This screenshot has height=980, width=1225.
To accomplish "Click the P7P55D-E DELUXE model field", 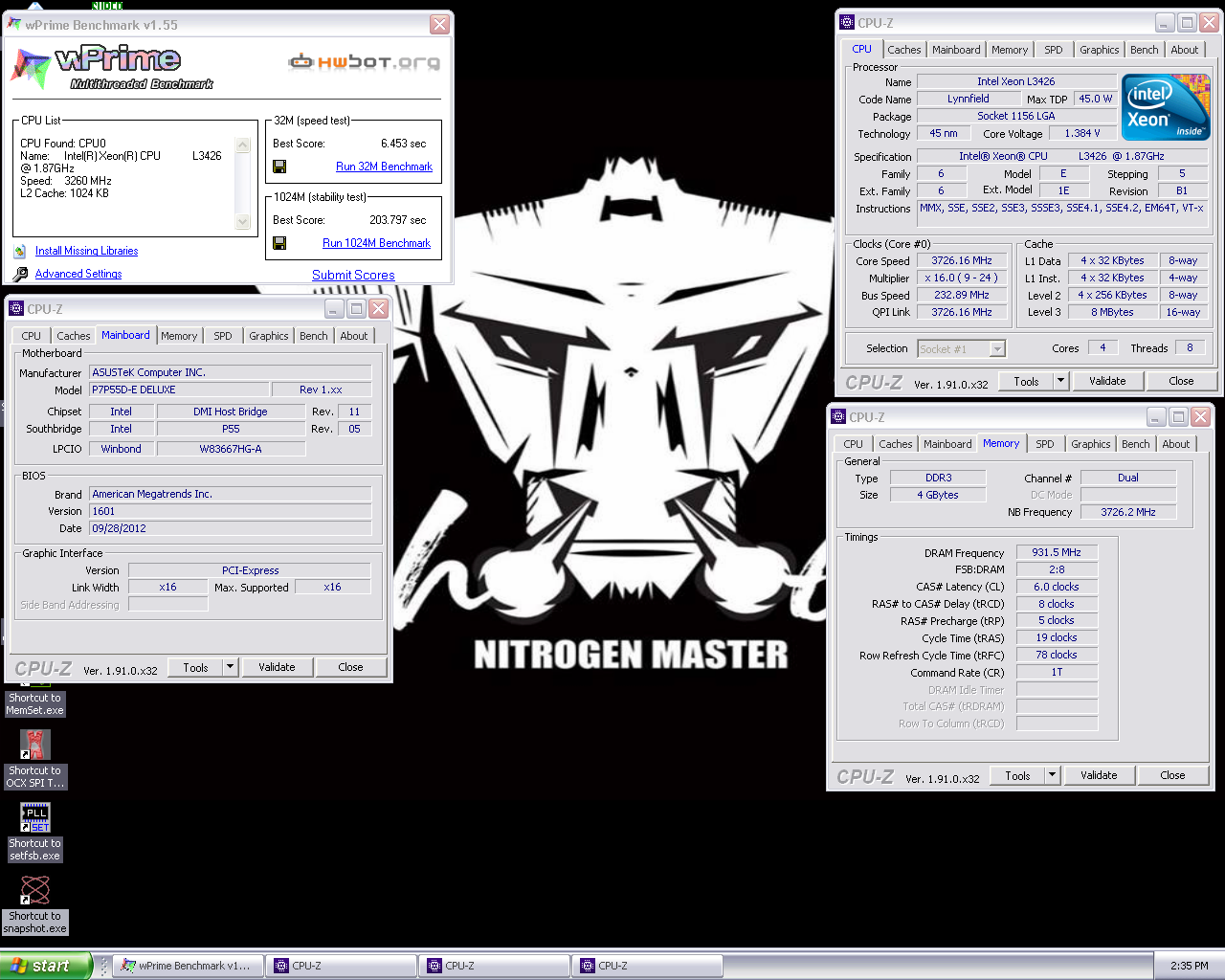I will pyautogui.click(x=180, y=390).
